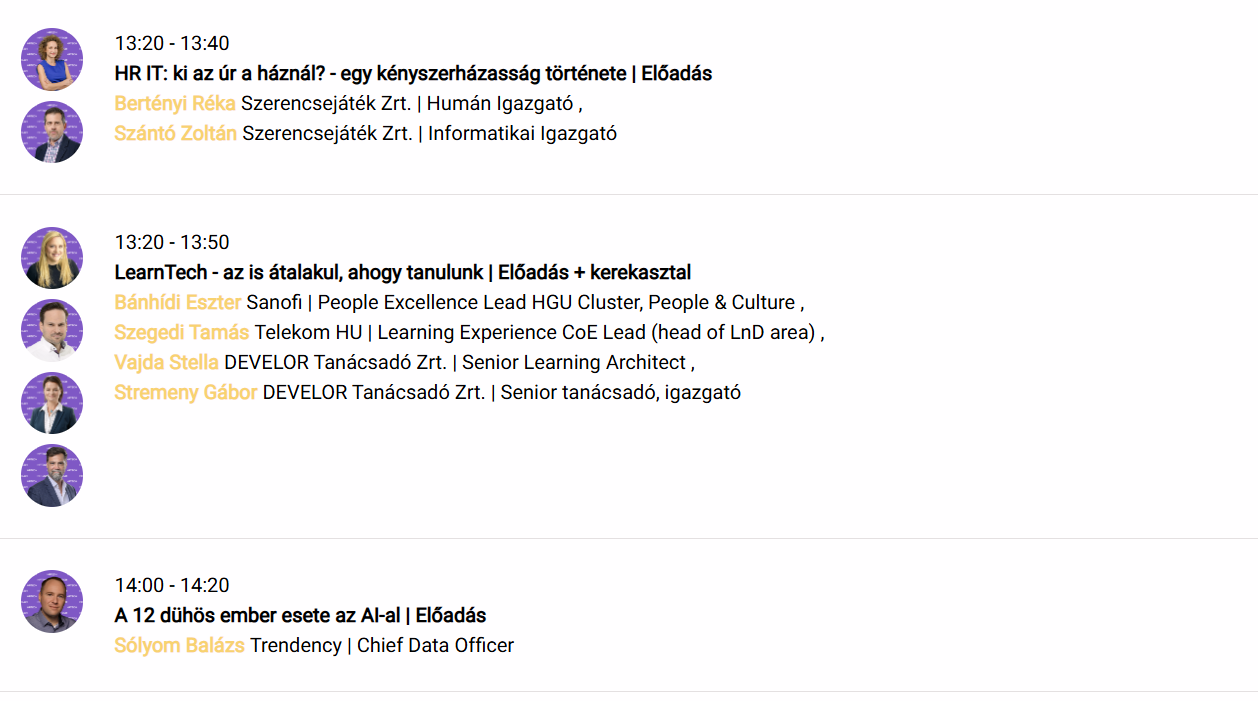Viewport: 1258px width, 701px height.
Task: Select the Stremeny Gábor name link
Action: 186,392
